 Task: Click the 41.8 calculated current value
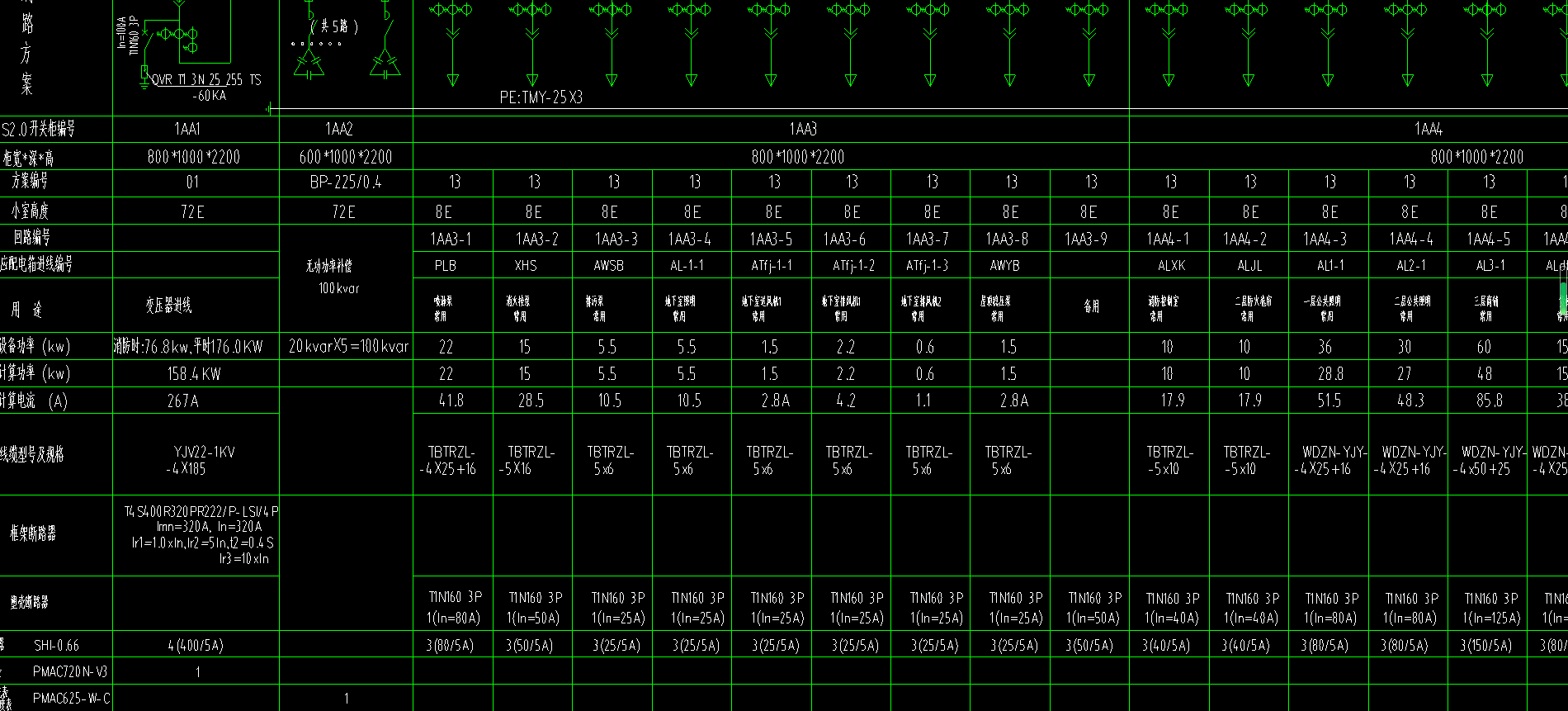451,401
